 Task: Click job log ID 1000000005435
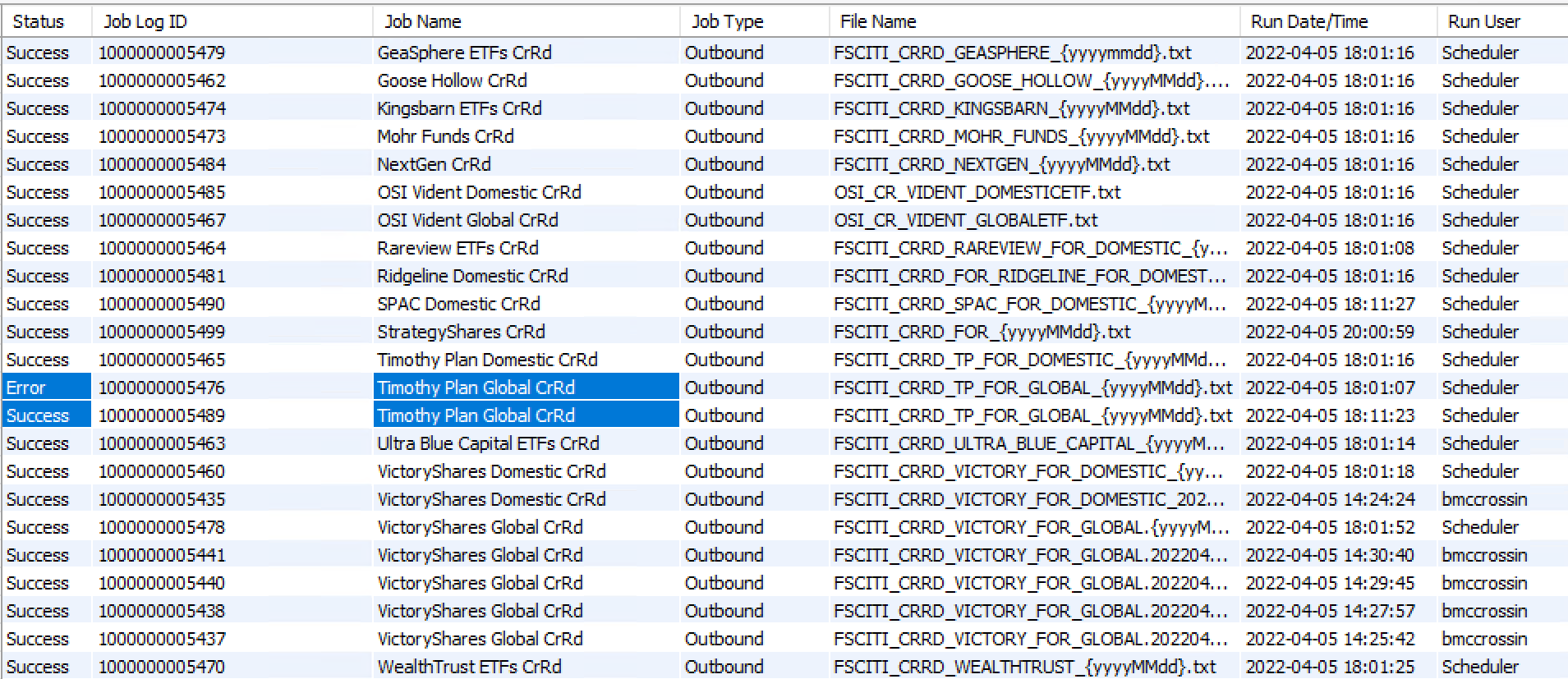point(162,499)
